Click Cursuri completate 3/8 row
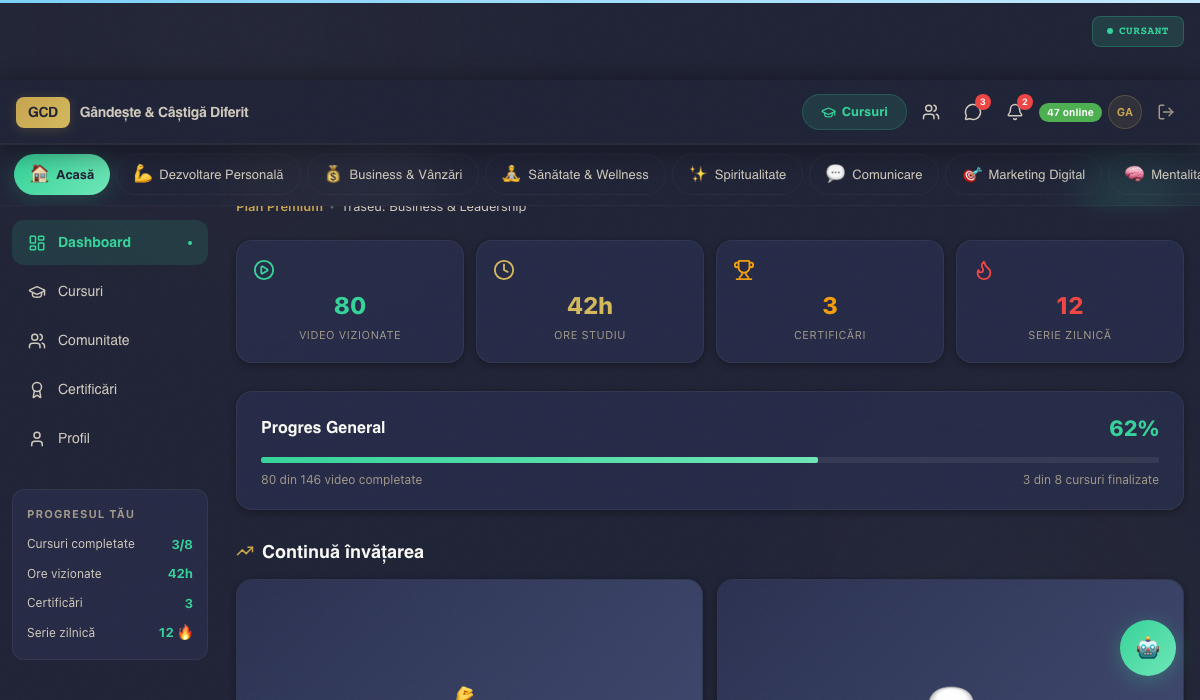 pyautogui.click(x=110, y=544)
